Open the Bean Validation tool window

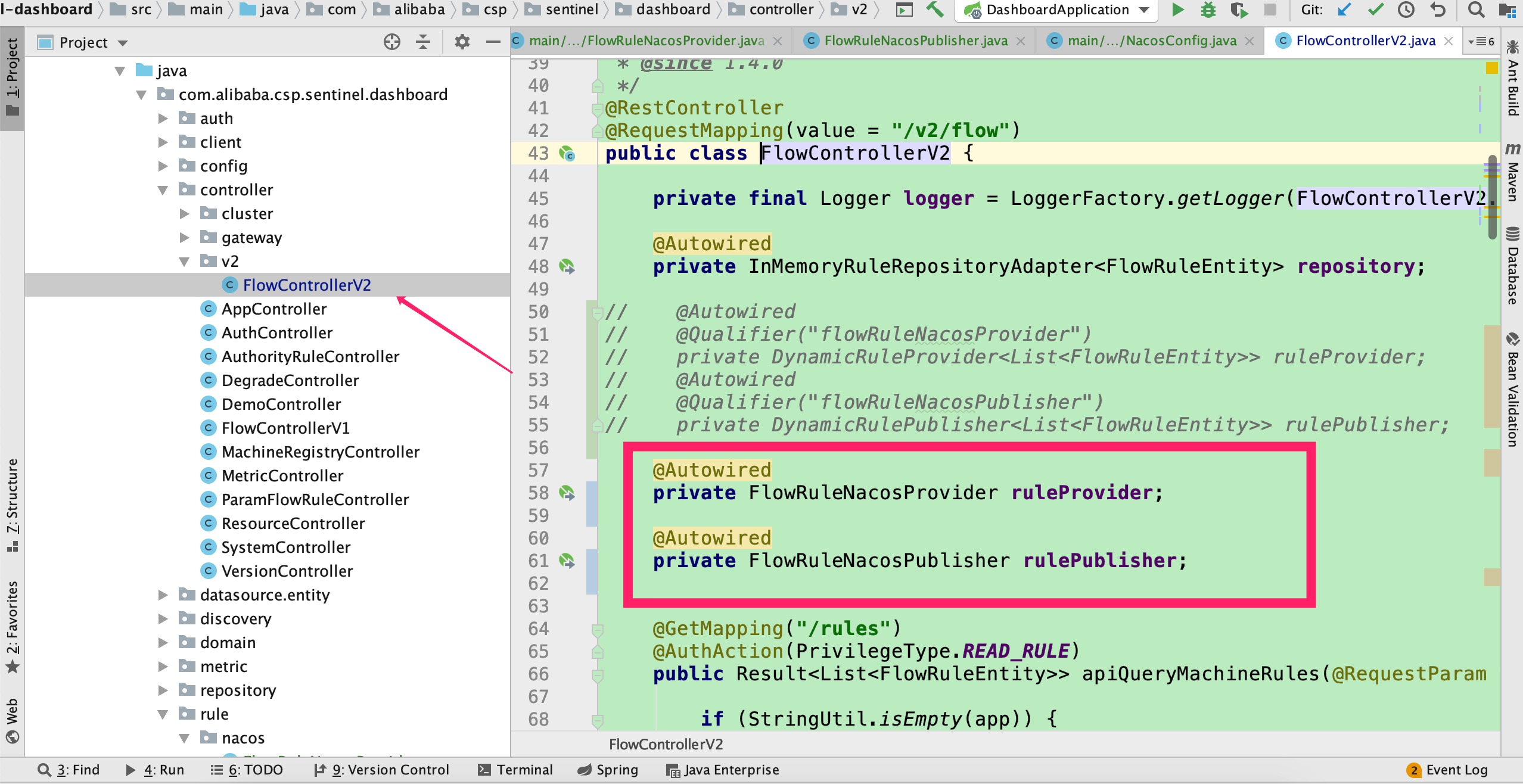(1512, 389)
